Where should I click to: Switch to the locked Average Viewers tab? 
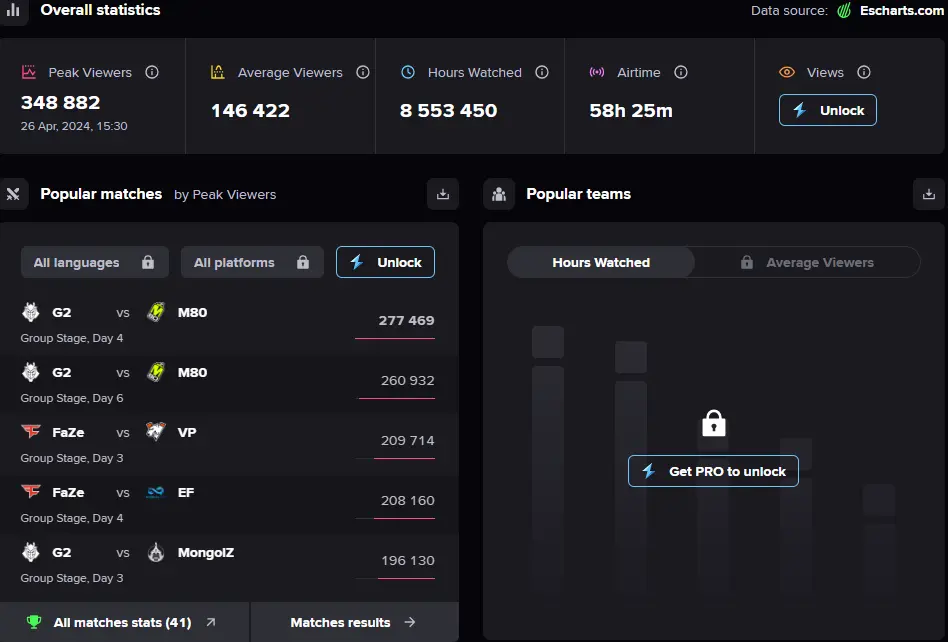click(x=807, y=262)
